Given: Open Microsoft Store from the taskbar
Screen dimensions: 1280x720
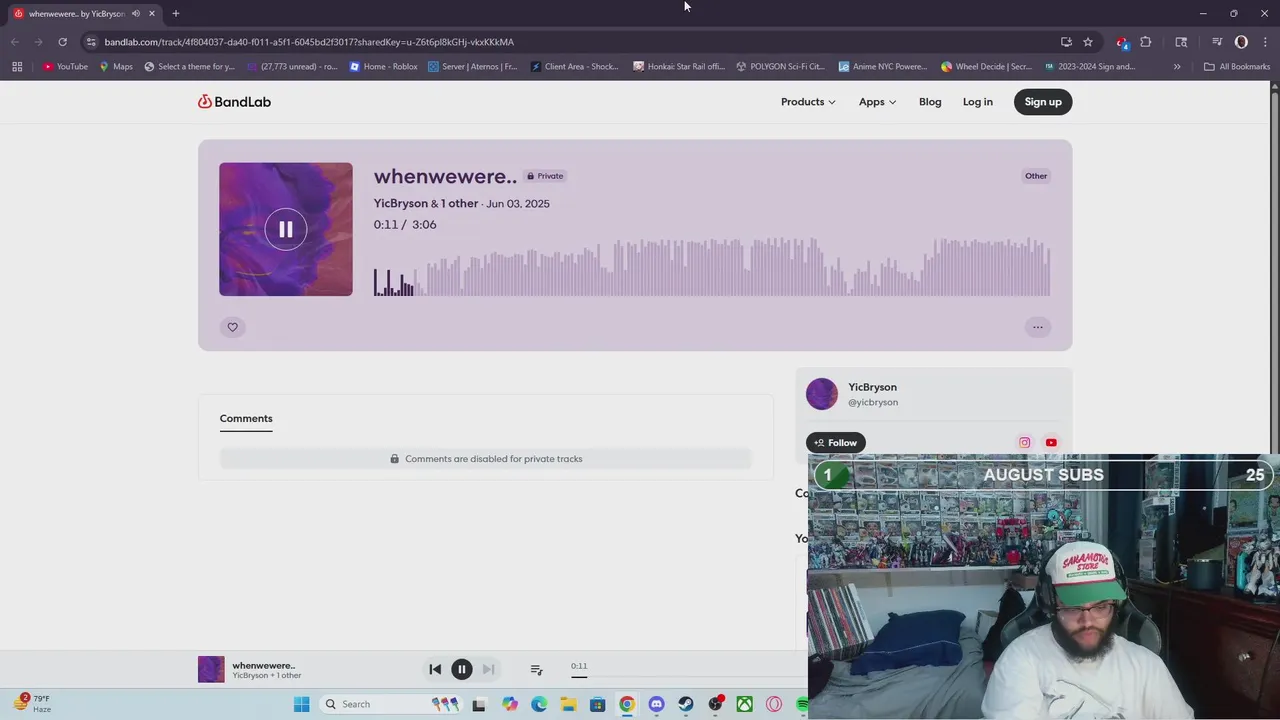Looking at the screenshot, I should (x=598, y=704).
